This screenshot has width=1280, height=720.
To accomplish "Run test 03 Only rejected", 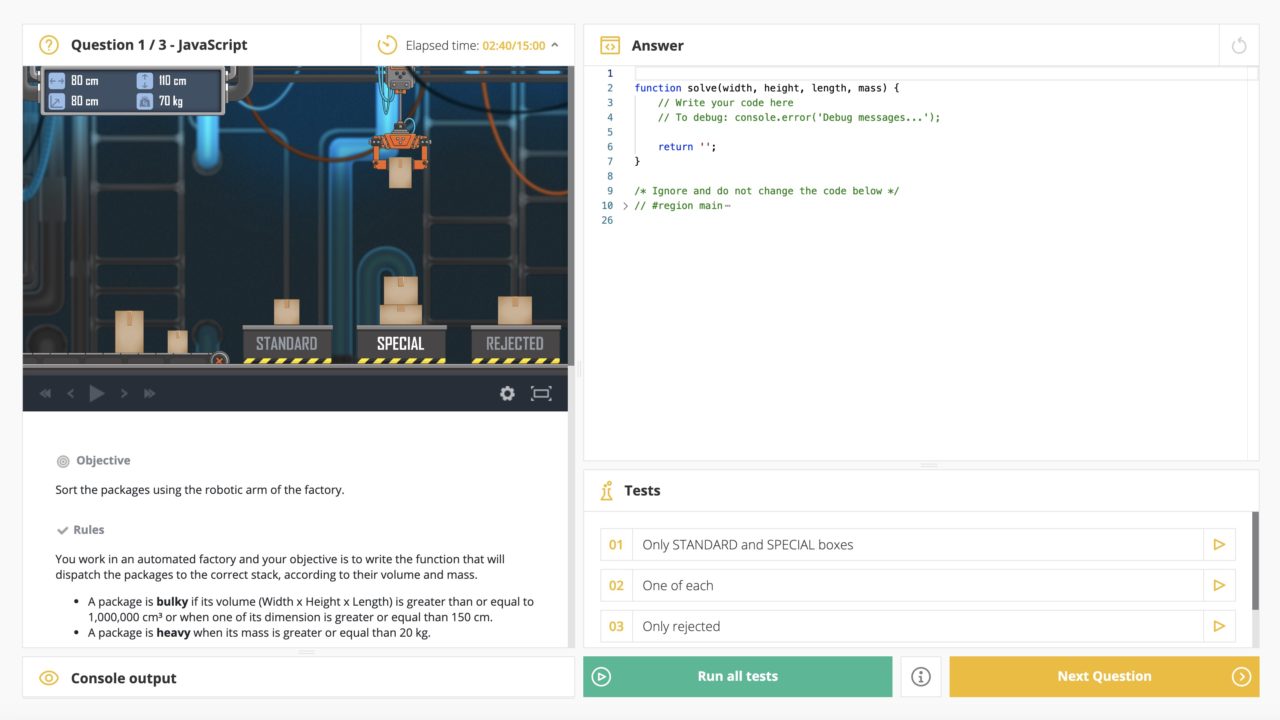I will pyautogui.click(x=1218, y=625).
